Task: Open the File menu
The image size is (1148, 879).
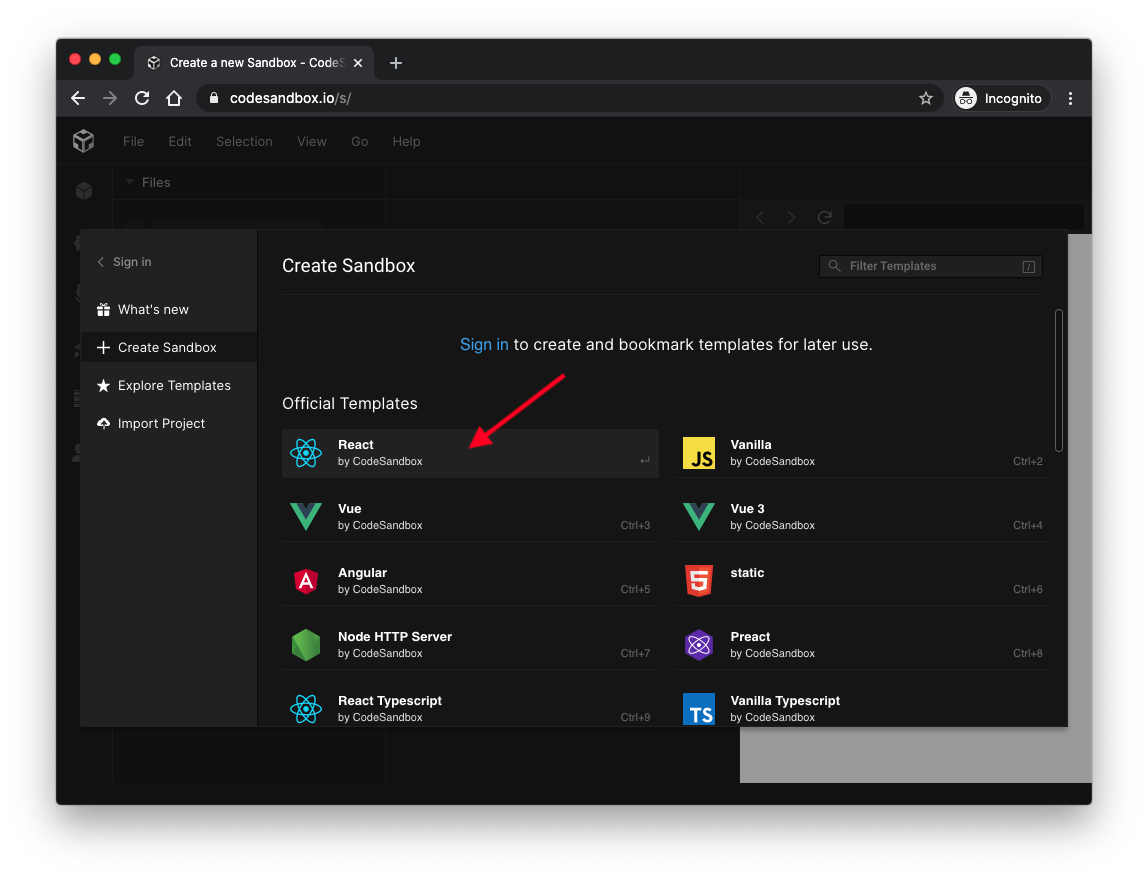Action: pos(133,141)
